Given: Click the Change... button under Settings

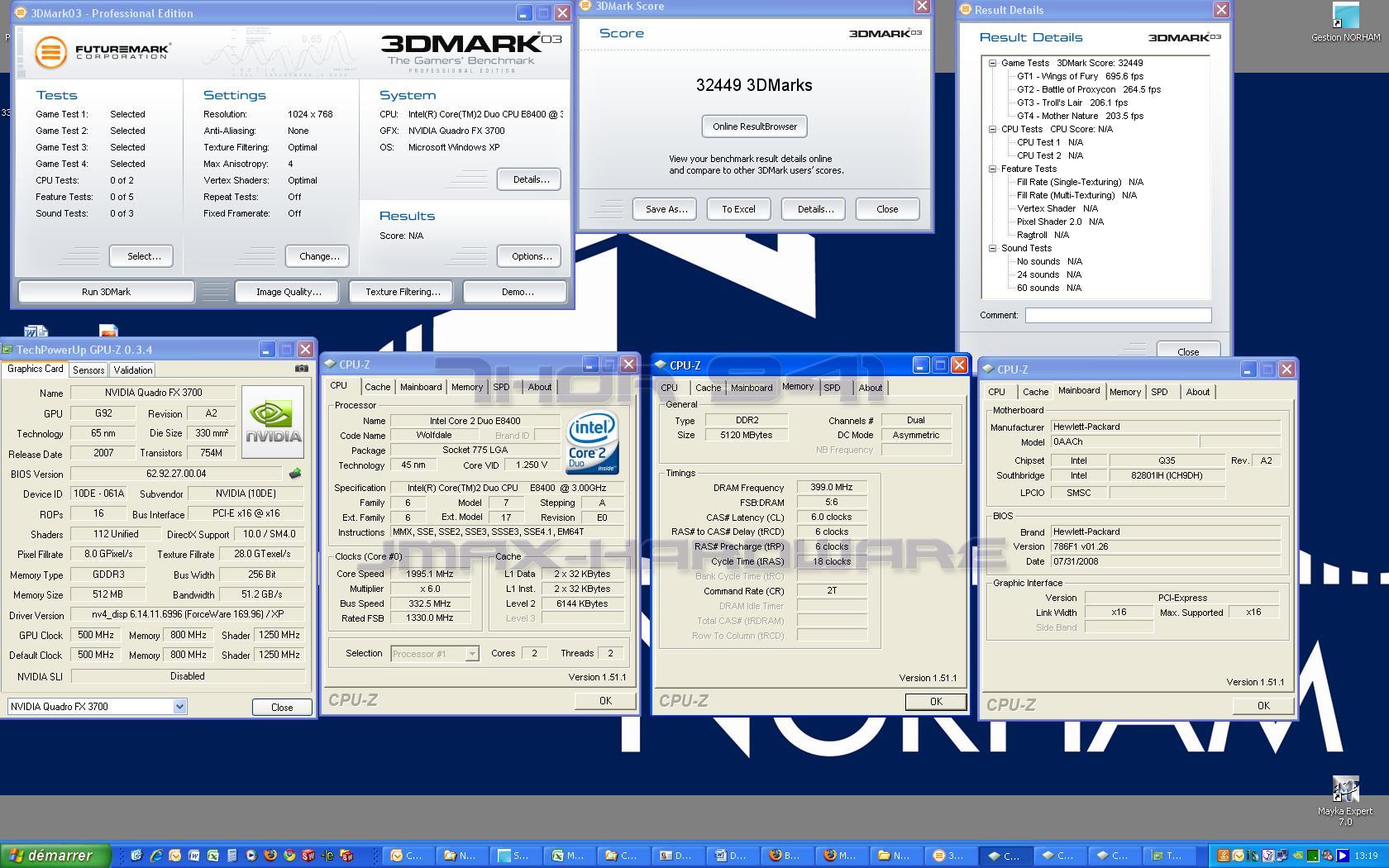Looking at the screenshot, I should click(319, 256).
